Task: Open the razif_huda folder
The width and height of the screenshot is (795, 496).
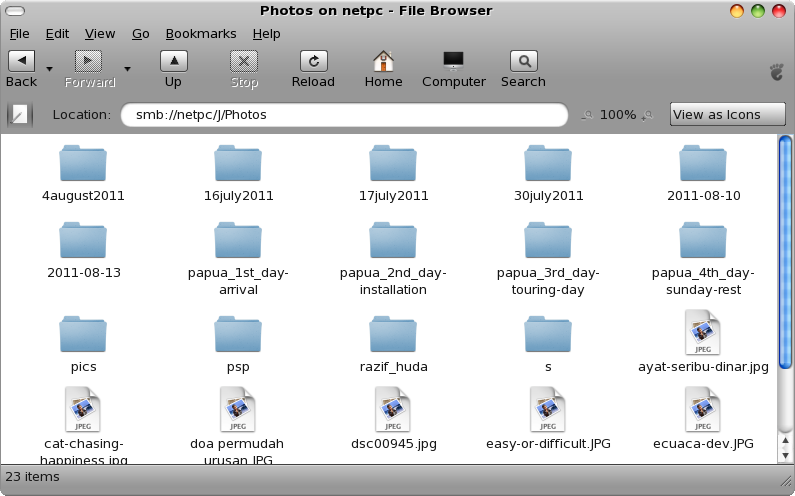Action: [x=393, y=333]
